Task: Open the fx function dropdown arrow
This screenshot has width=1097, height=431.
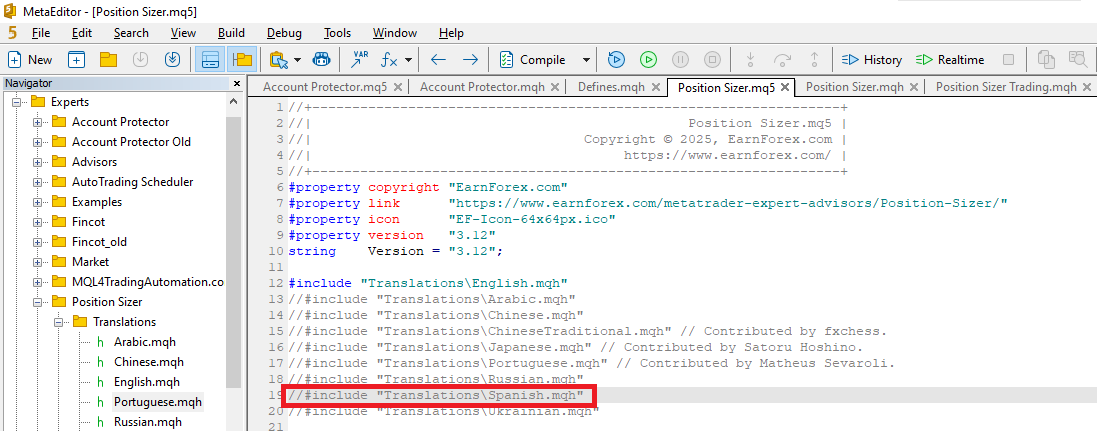Action: [408, 59]
